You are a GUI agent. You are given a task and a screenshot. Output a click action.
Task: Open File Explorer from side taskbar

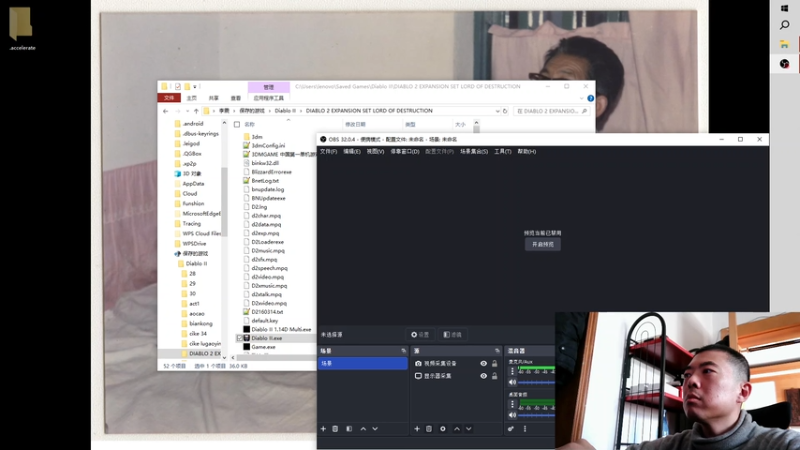(x=785, y=44)
